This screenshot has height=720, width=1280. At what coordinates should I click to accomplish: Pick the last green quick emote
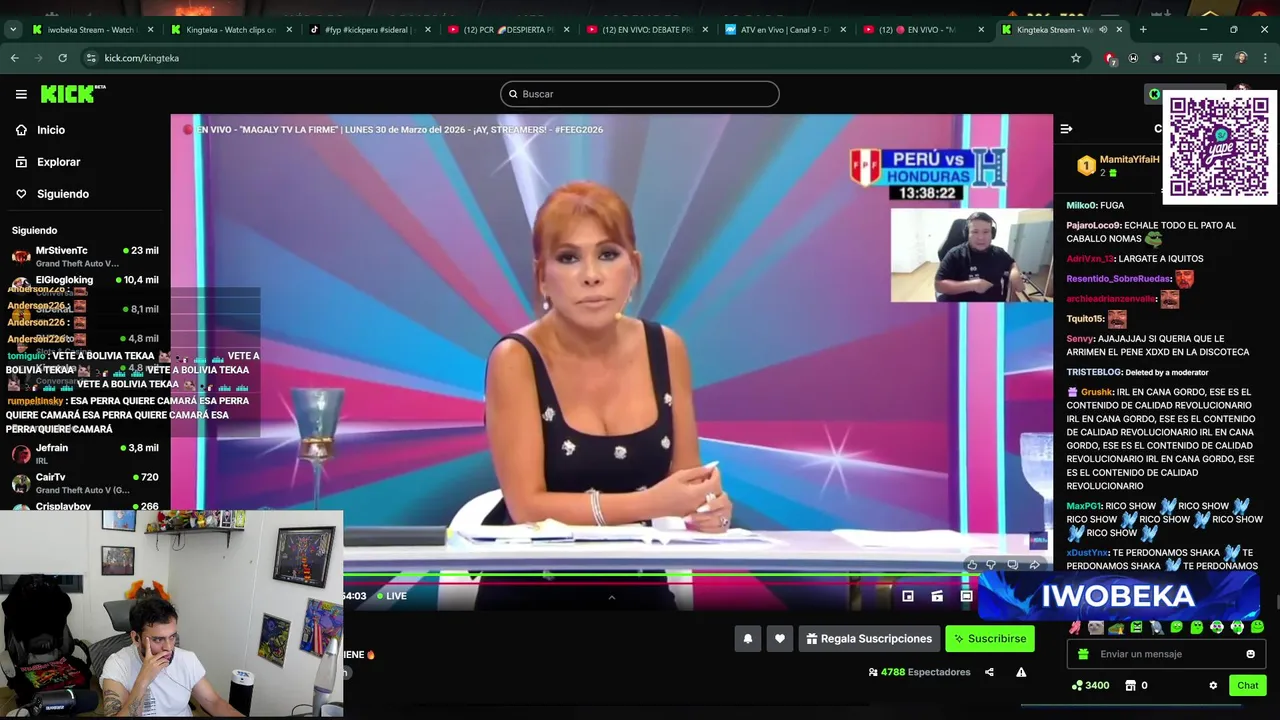(x=1257, y=627)
